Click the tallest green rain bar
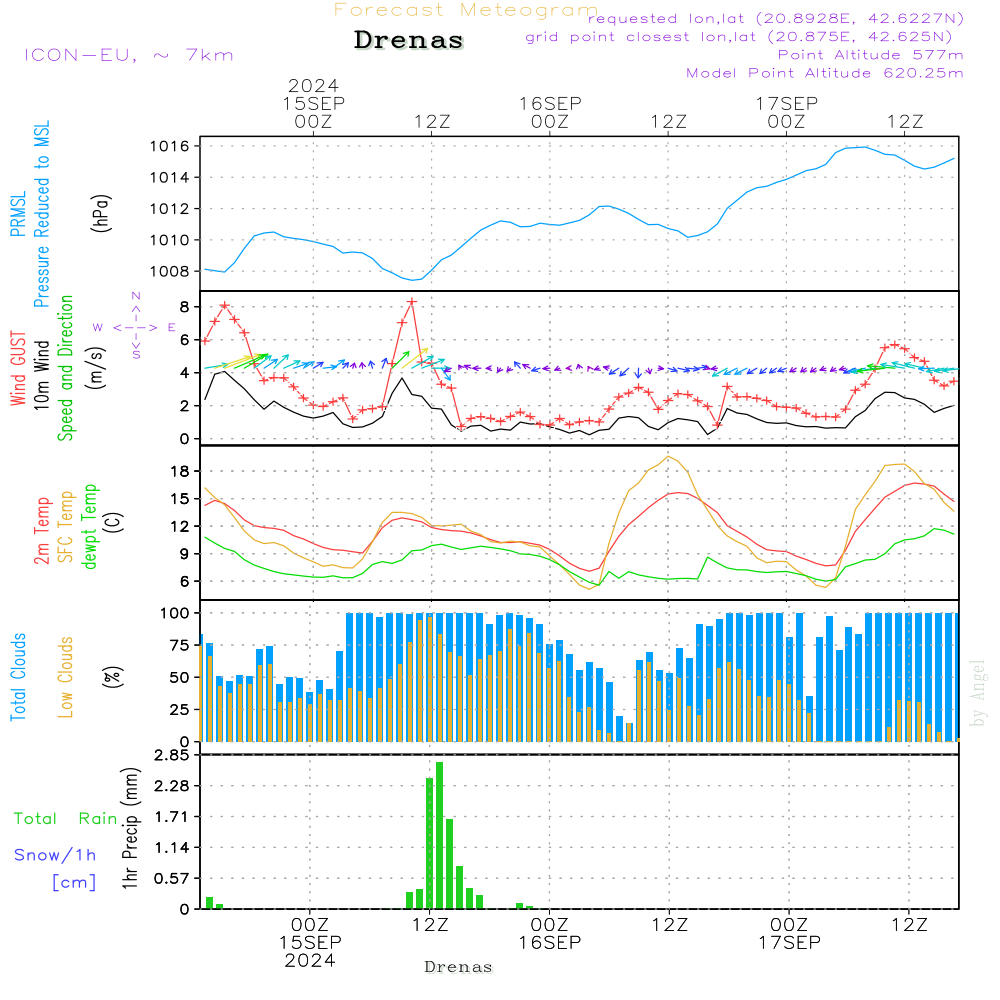This screenshot has width=1000, height=1000. tap(439, 835)
